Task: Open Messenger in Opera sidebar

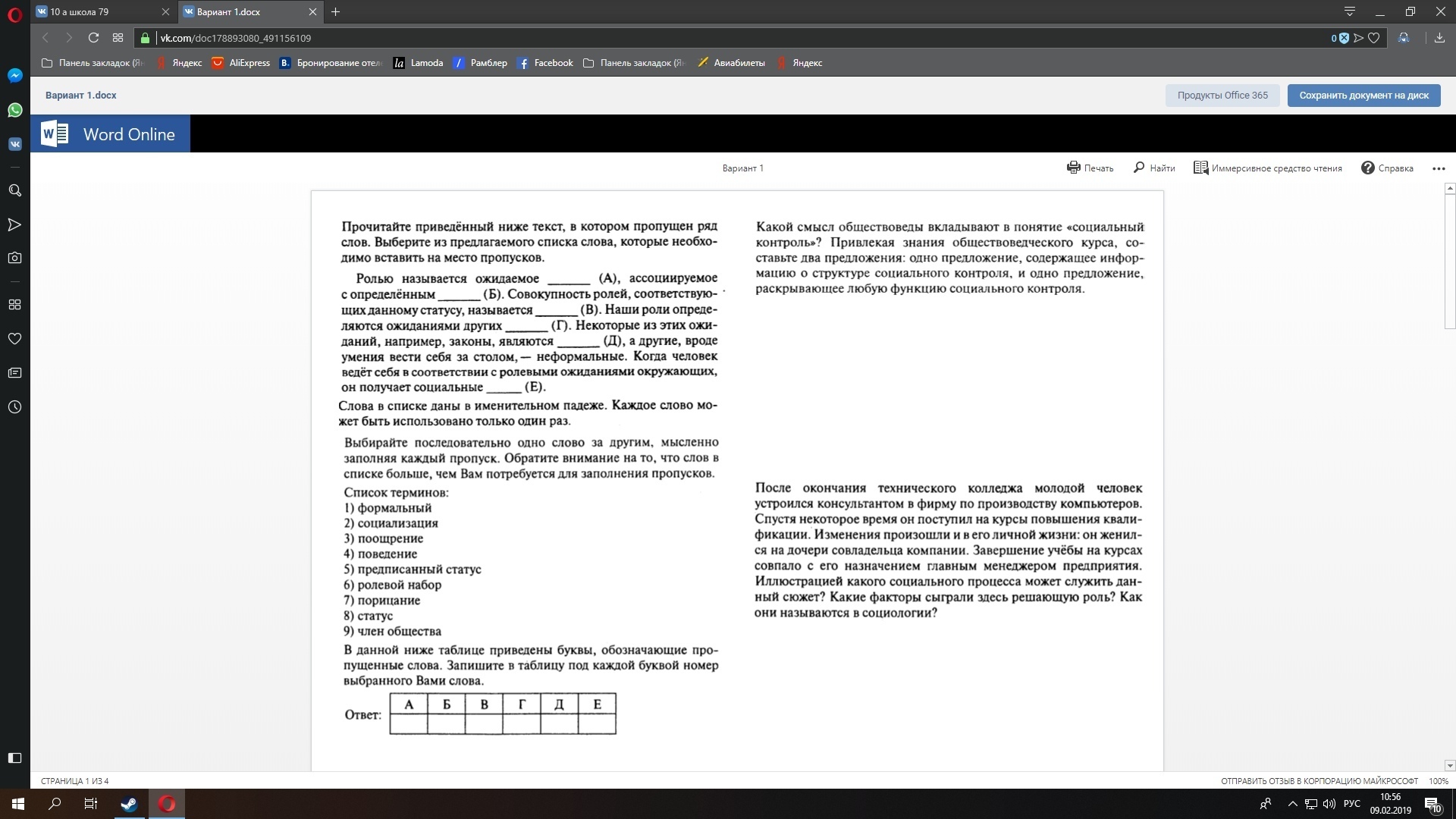Action: (14, 75)
